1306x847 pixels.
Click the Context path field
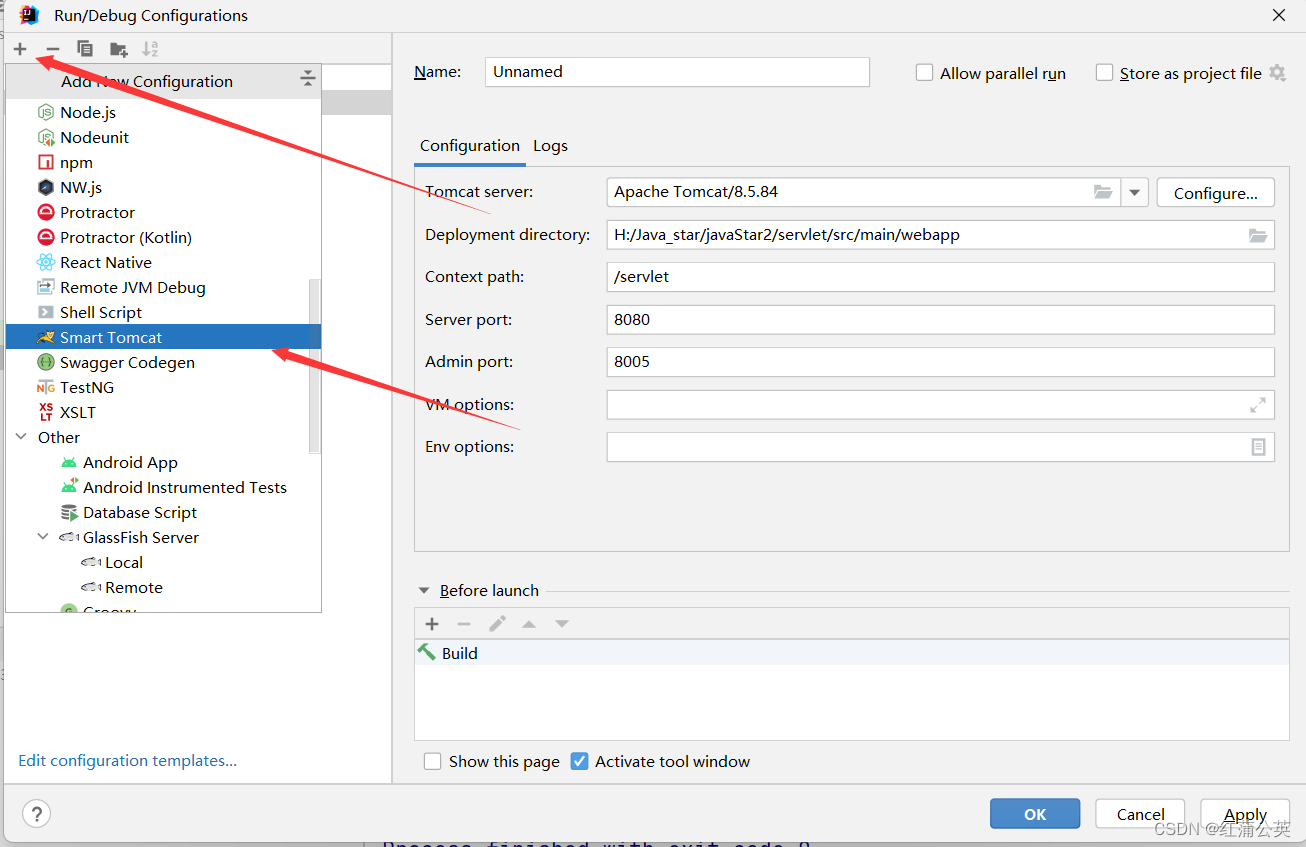point(940,277)
